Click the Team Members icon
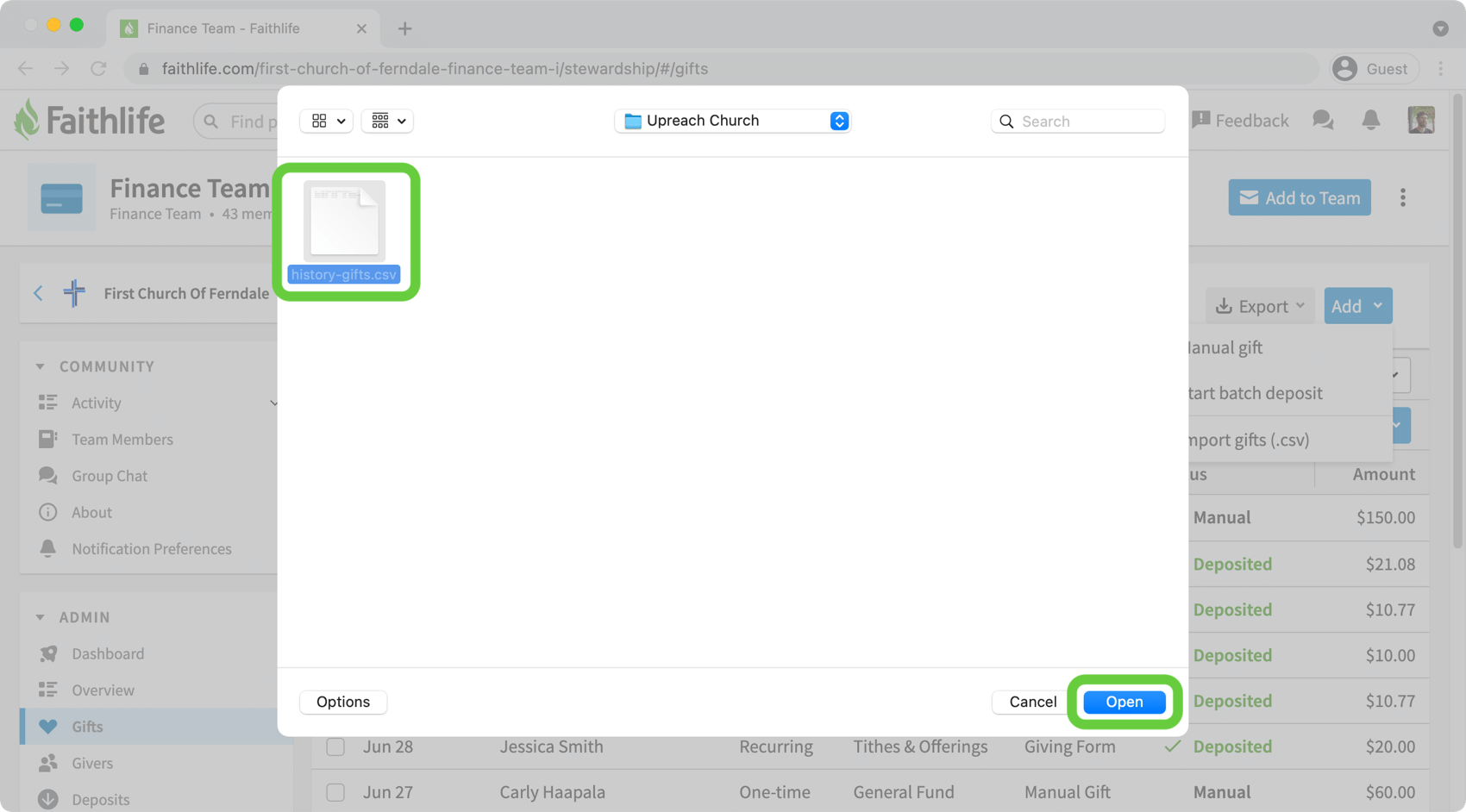Screen dimensions: 1466x812 (x=48, y=439)
